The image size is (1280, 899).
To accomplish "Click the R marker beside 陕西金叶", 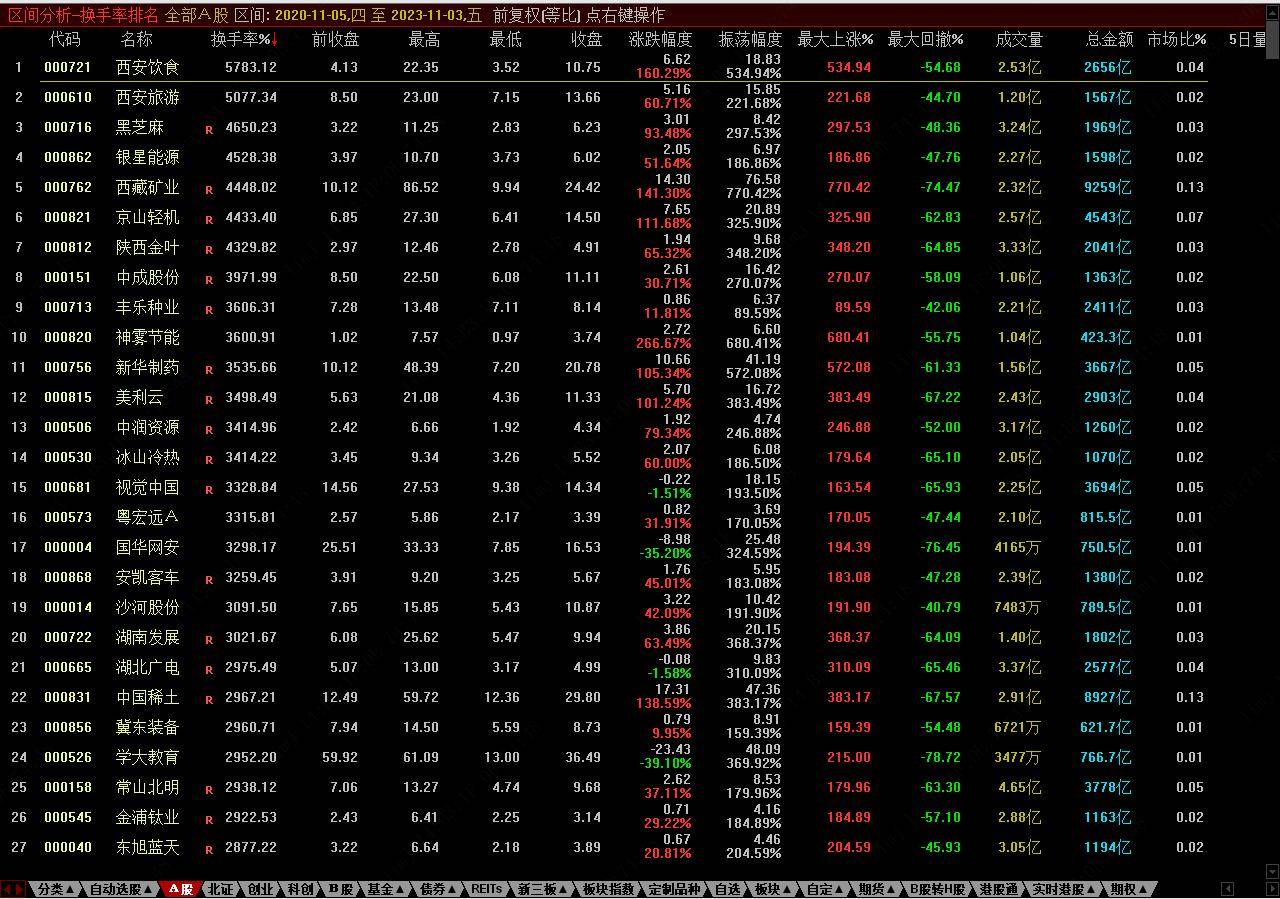I will click(209, 250).
